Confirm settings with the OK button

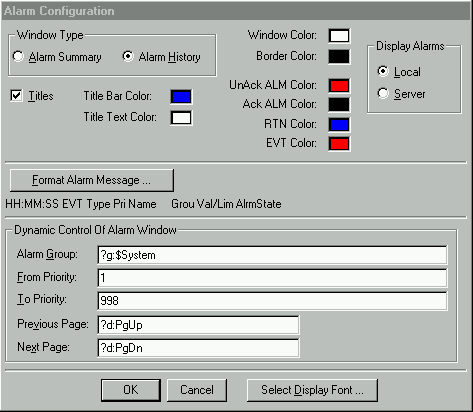pyautogui.click(x=131, y=390)
